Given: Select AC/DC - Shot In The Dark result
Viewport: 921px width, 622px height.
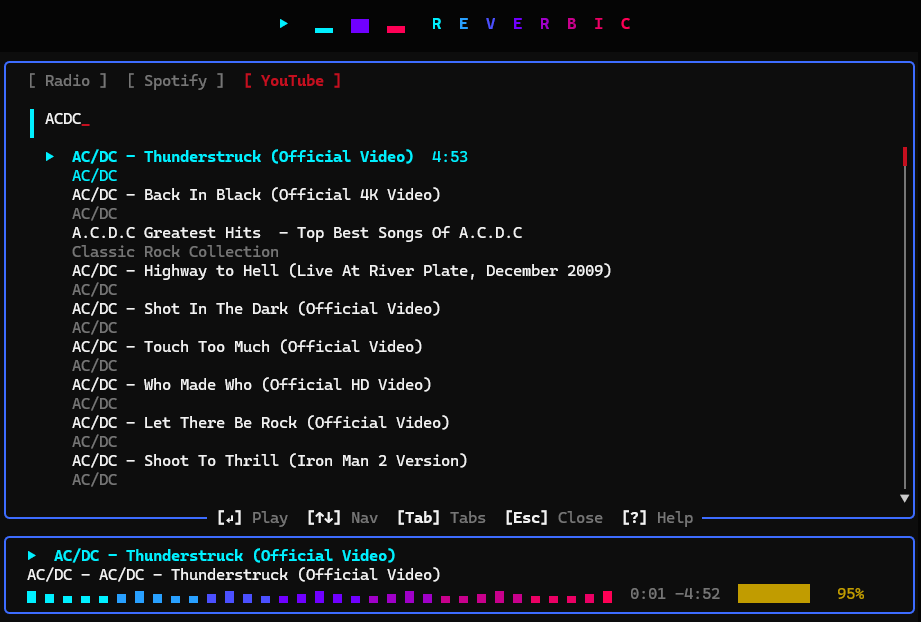Looking at the screenshot, I should [x=256, y=308].
